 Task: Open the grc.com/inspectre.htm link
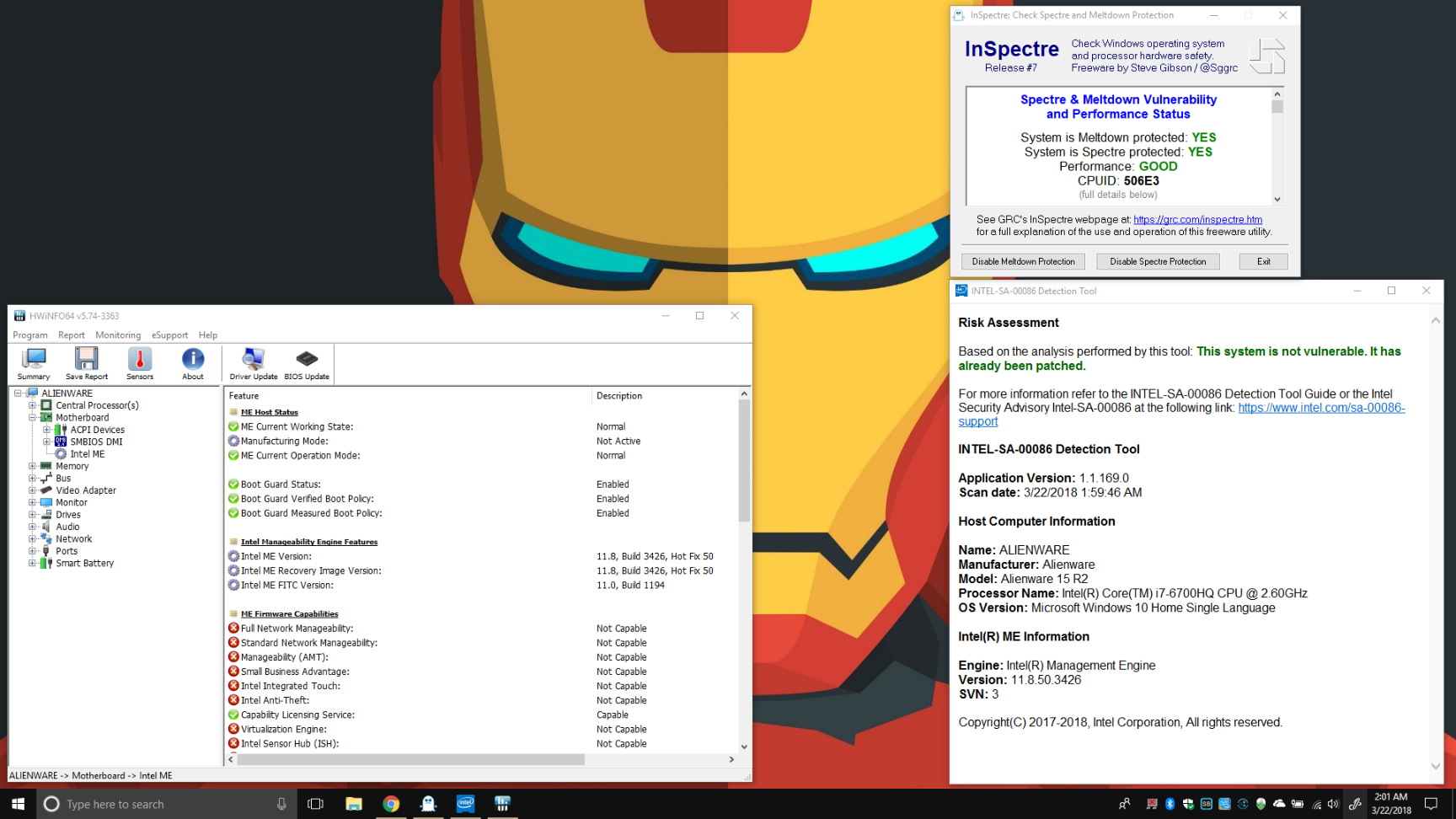click(x=1197, y=219)
